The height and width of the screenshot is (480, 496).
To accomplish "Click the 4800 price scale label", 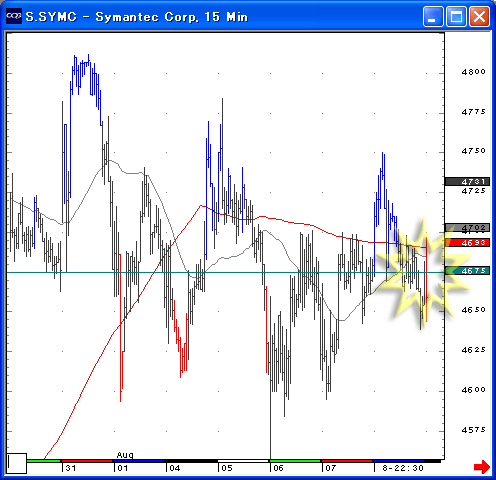I will click(473, 72).
